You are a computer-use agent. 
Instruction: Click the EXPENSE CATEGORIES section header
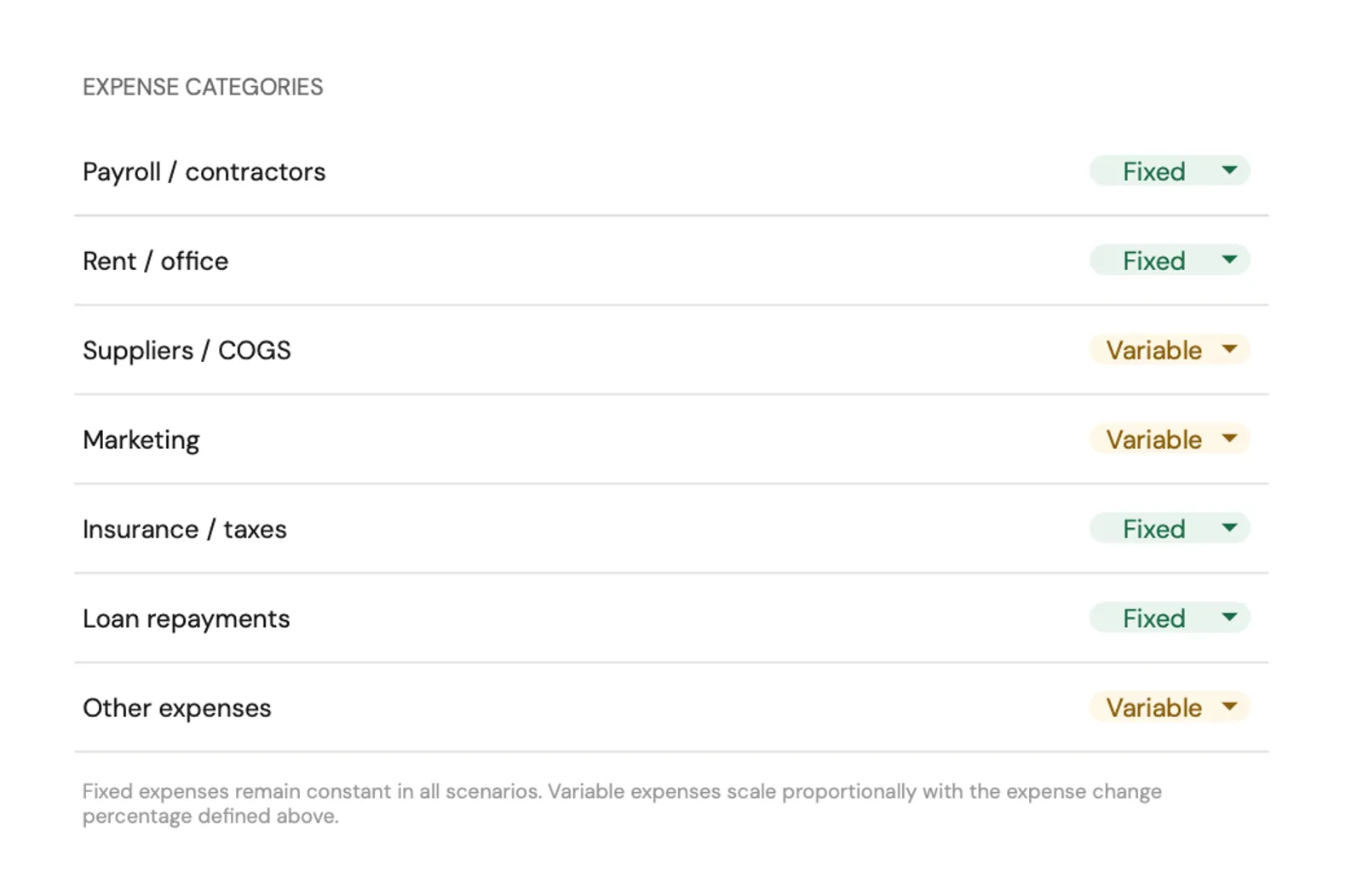203,86
